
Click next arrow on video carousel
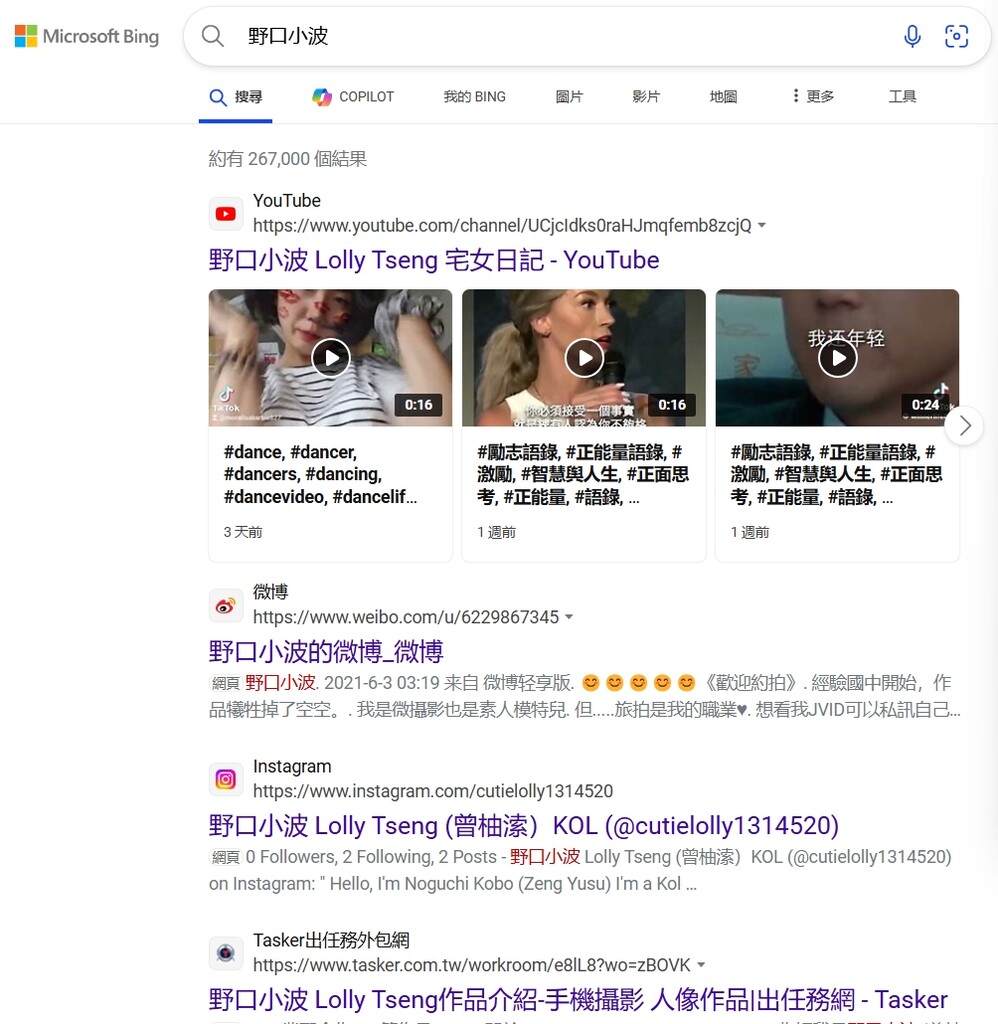(964, 426)
